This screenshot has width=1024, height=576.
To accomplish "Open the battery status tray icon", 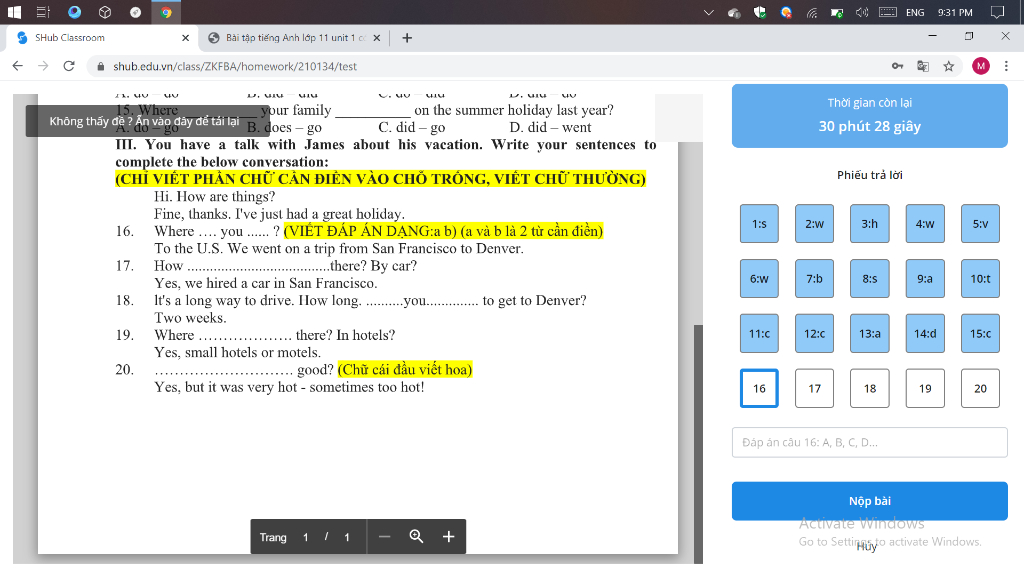I will (x=837, y=12).
